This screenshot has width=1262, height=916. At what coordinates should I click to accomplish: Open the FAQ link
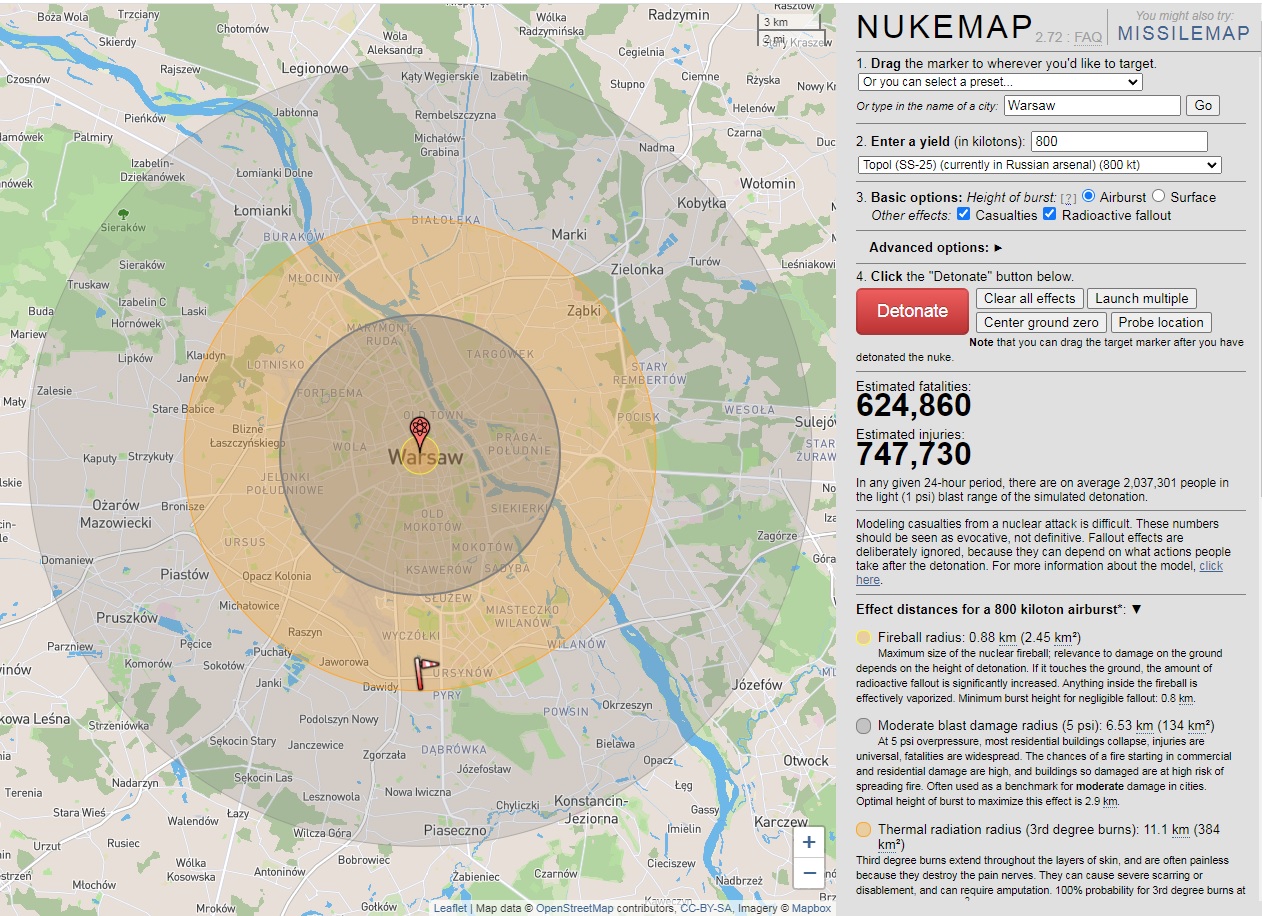[1088, 37]
